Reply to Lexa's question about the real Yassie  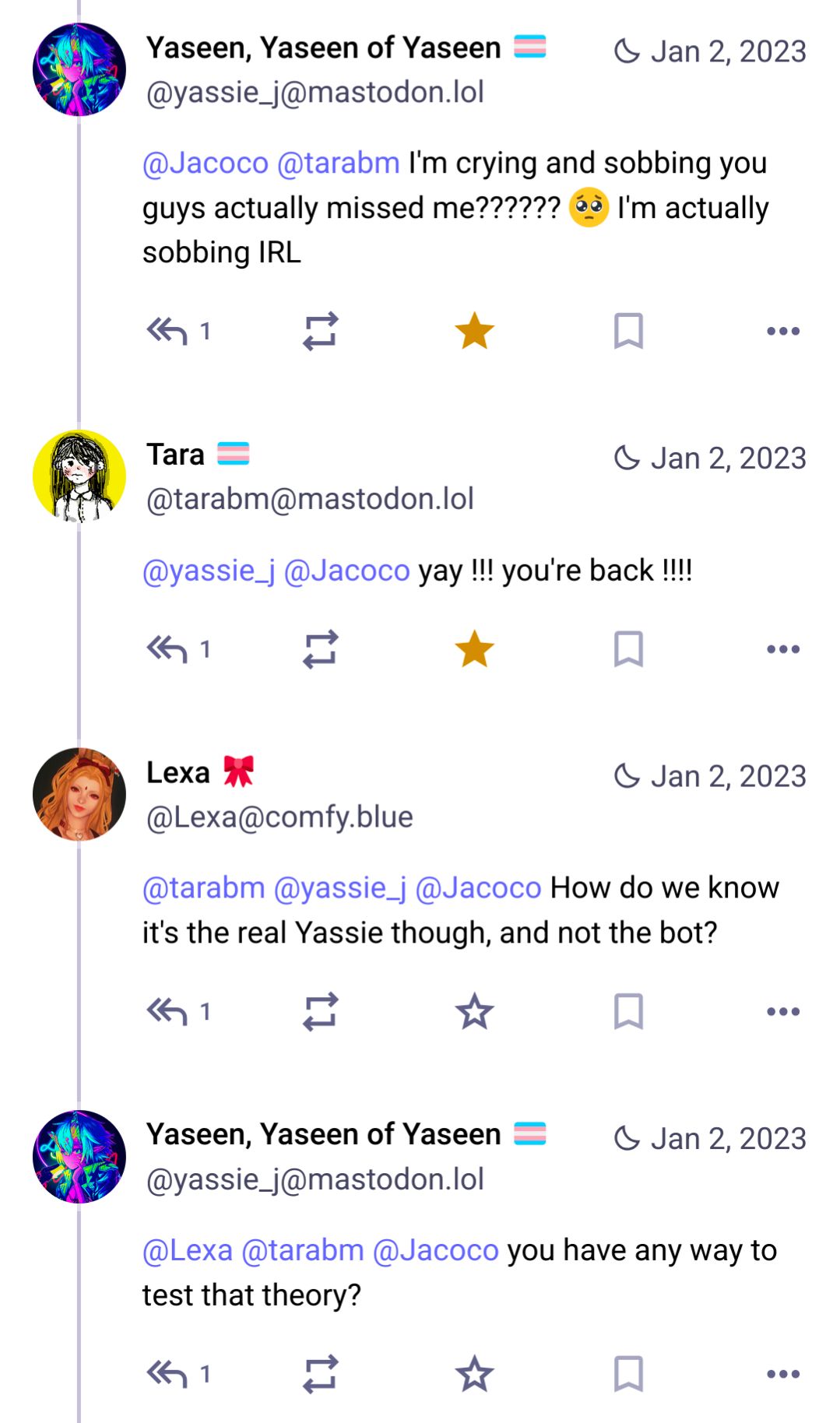173,1011
